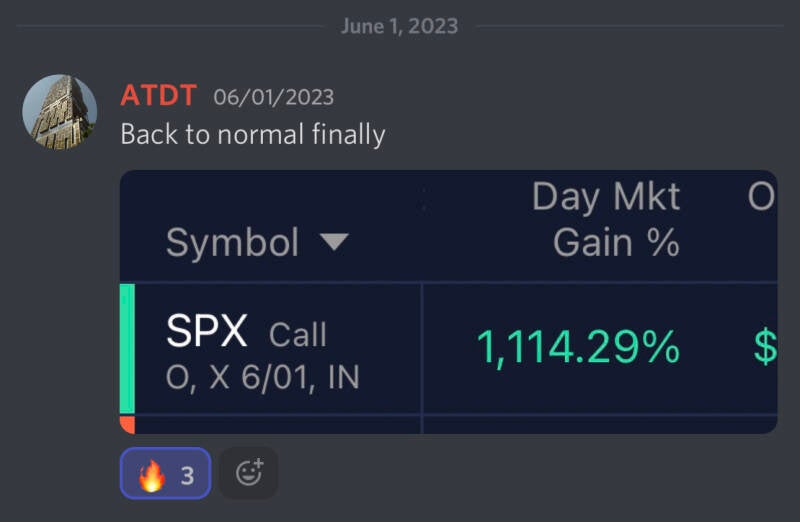Open the Symbol sort dropdown arrow
Image resolution: width=800 pixels, height=522 pixels.
(x=332, y=242)
